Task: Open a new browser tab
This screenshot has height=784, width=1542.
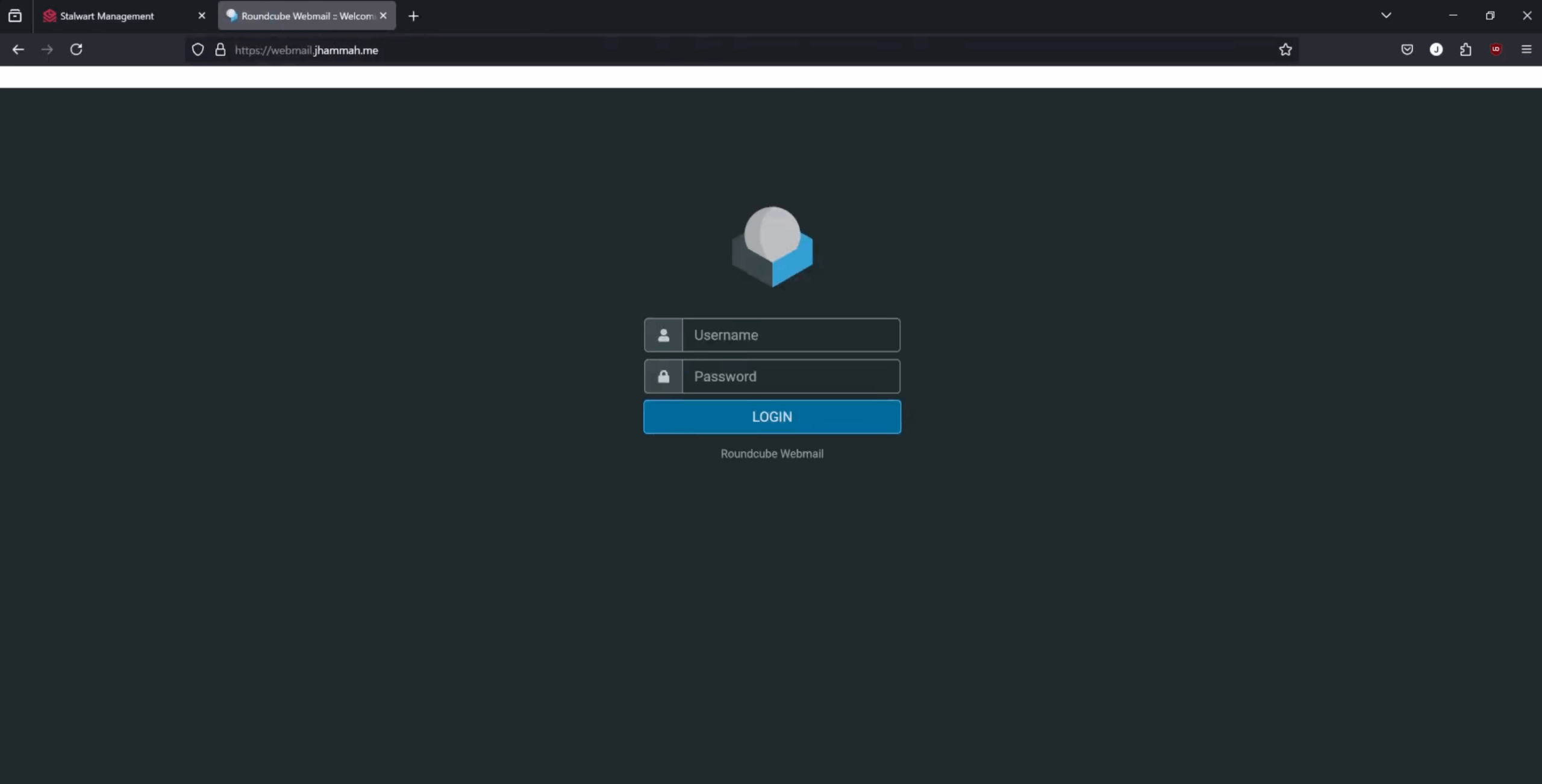Action: (413, 16)
